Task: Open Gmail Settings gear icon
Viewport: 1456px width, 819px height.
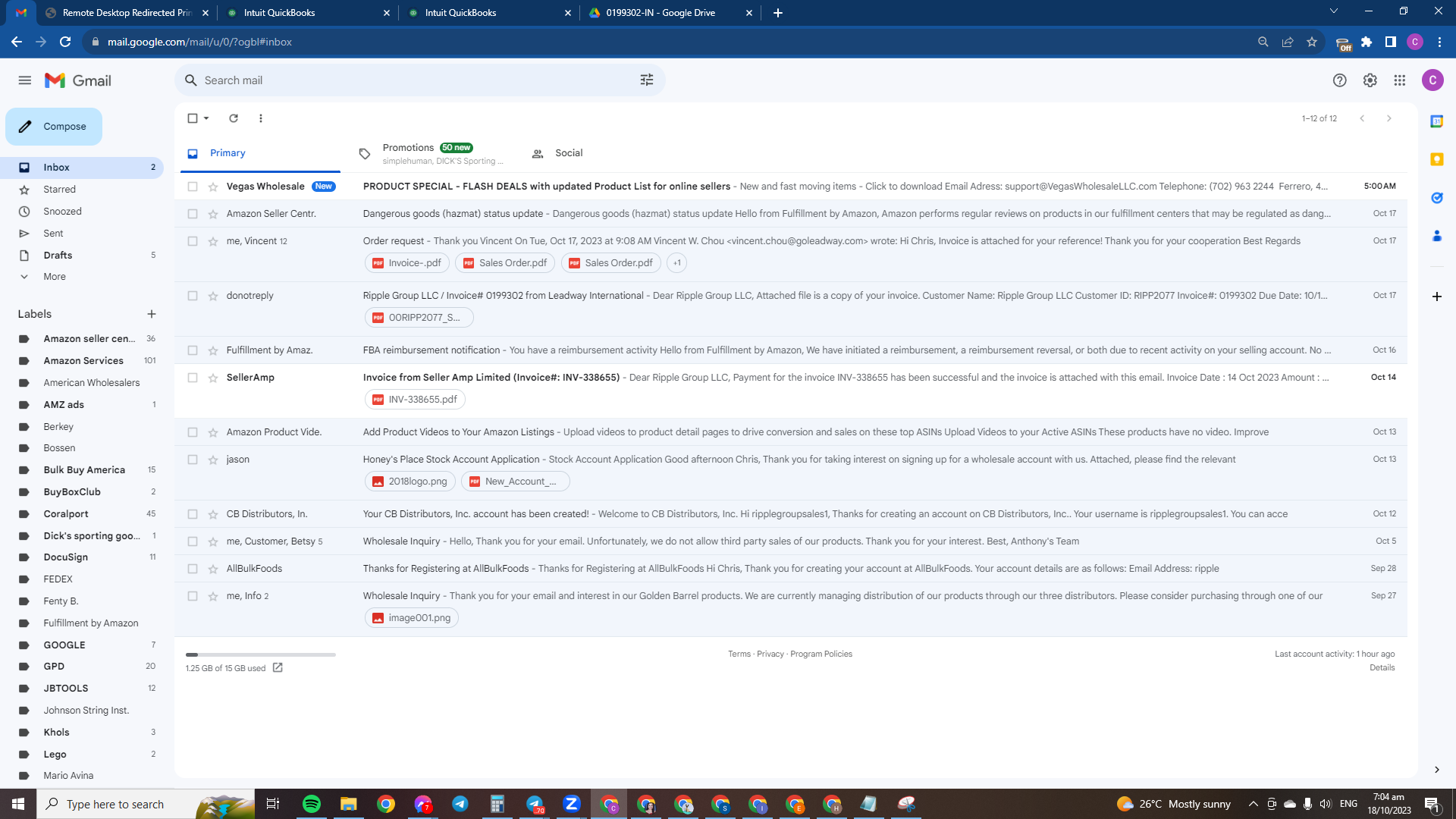Action: click(1370, 80)
